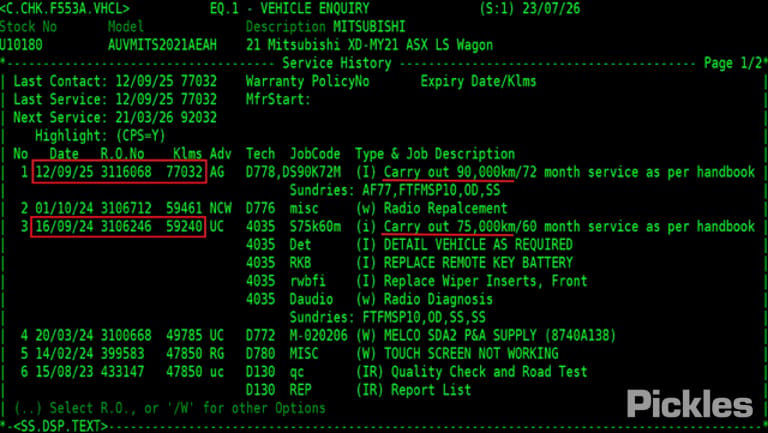Screen dimensions: 768x433
Task: Select R.O. number 399583
Action: [122, 353]
